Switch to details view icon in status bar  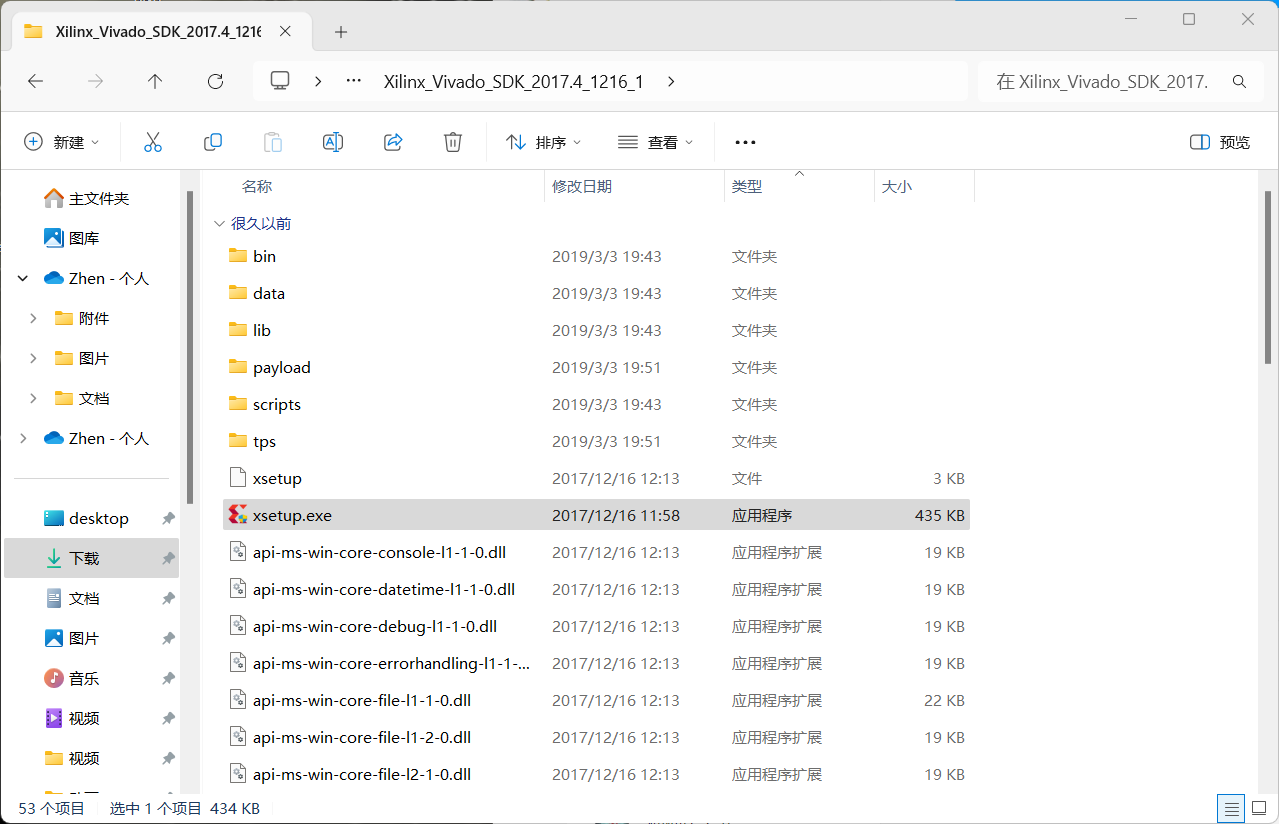(x=1231, y=808)
